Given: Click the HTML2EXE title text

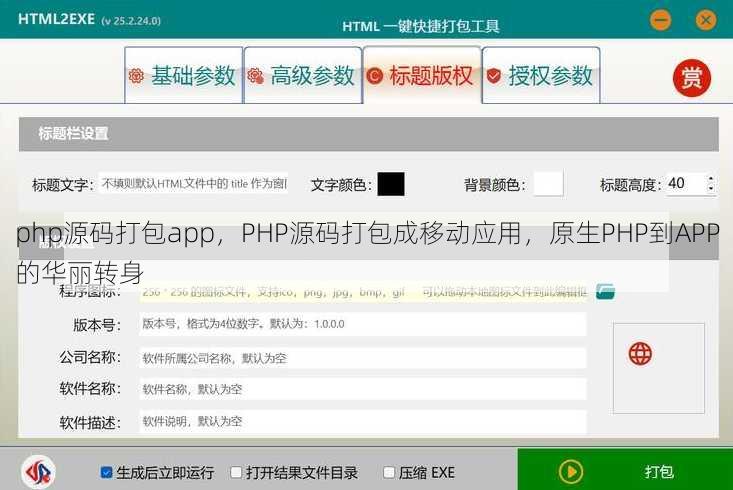Looking at the screenshot, I should pyautogui.click(x=56, y=19).
